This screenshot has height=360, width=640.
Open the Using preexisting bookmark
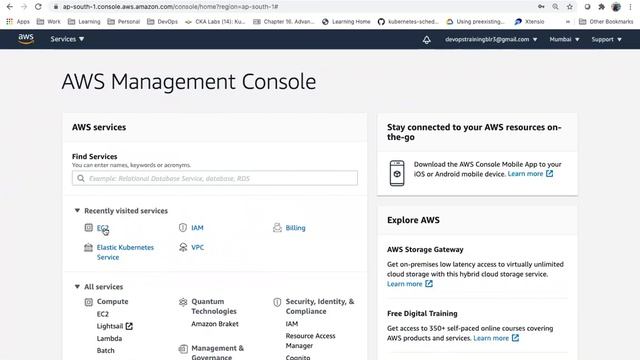point(476,22)
